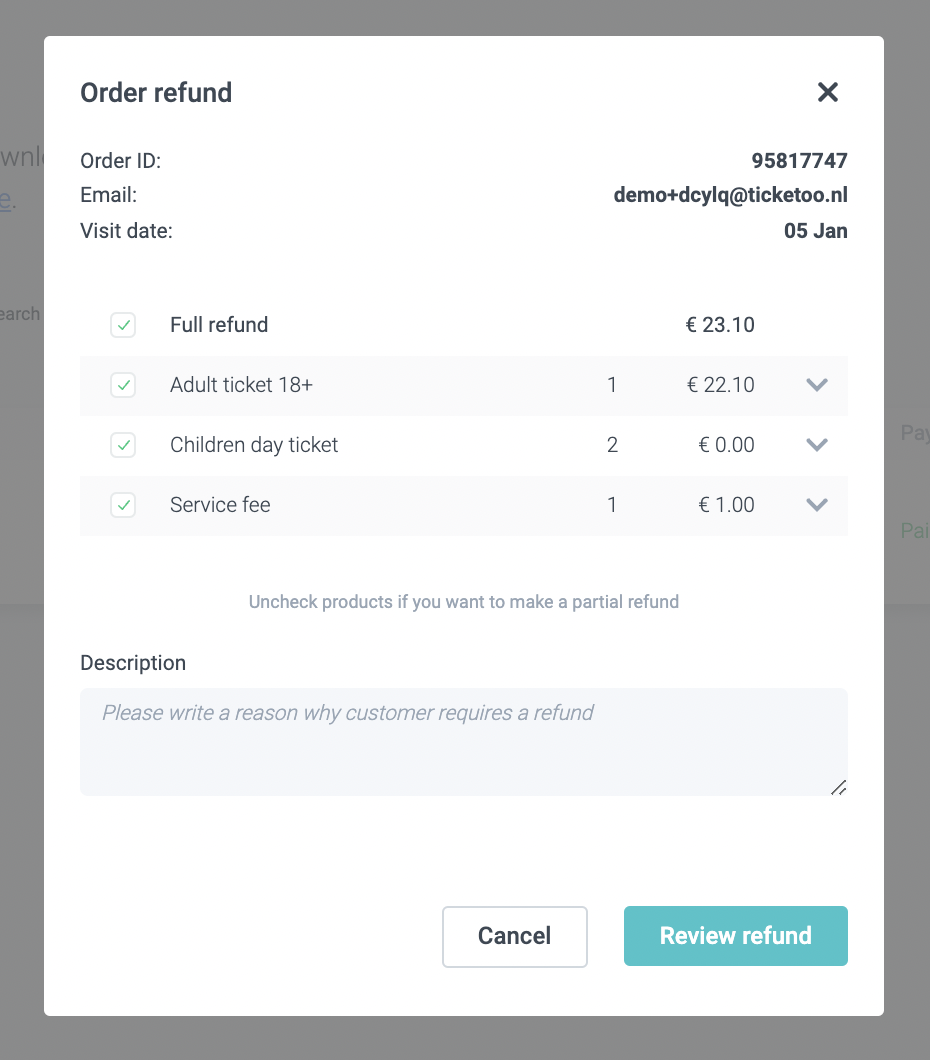
Task: Uncheck the Full refund checkbox
Action: click(123, 325)
